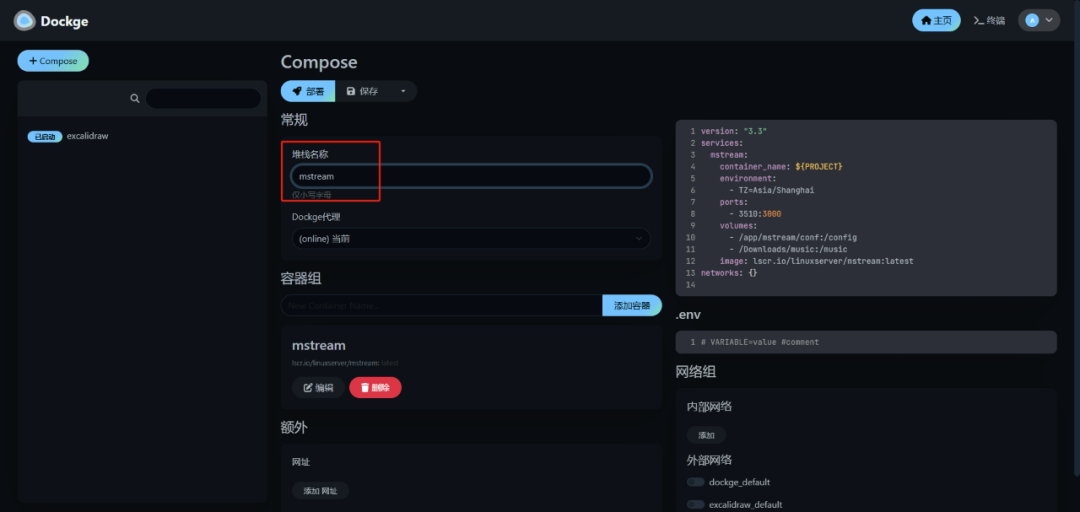Click the New Container Name input field
1080x512 pixels.
442,305
